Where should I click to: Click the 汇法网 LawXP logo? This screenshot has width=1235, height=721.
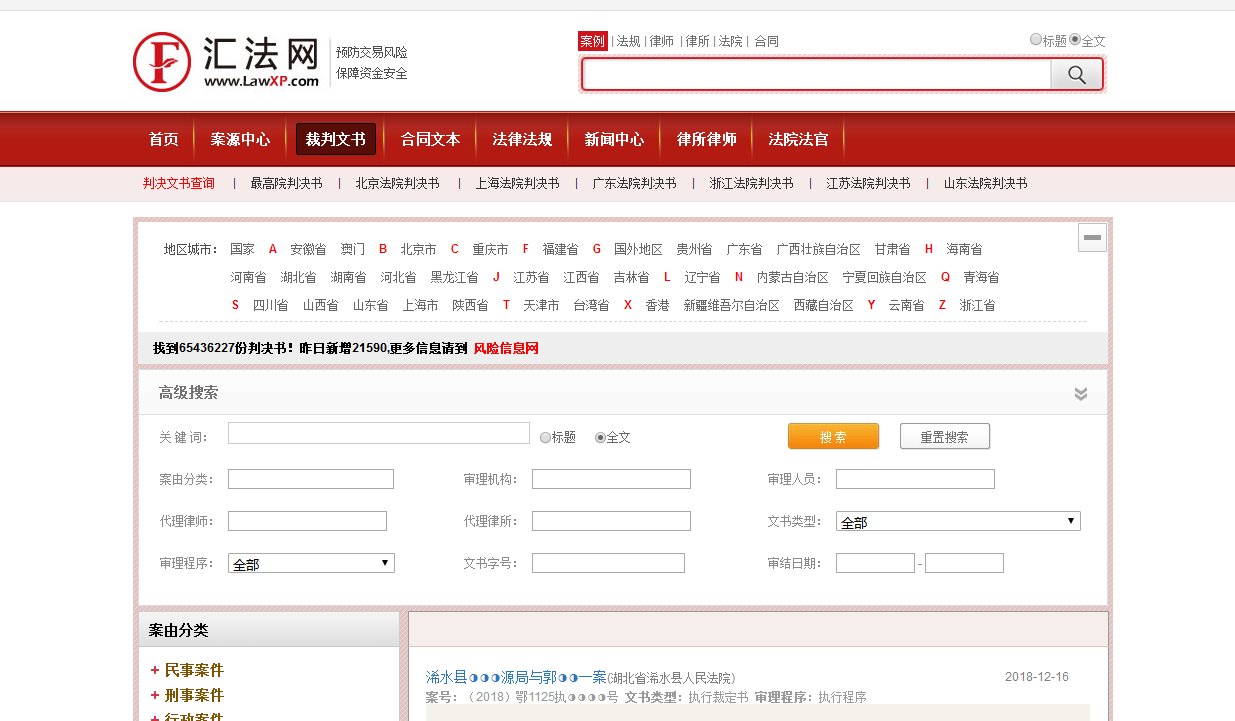[x=225, y=60]
